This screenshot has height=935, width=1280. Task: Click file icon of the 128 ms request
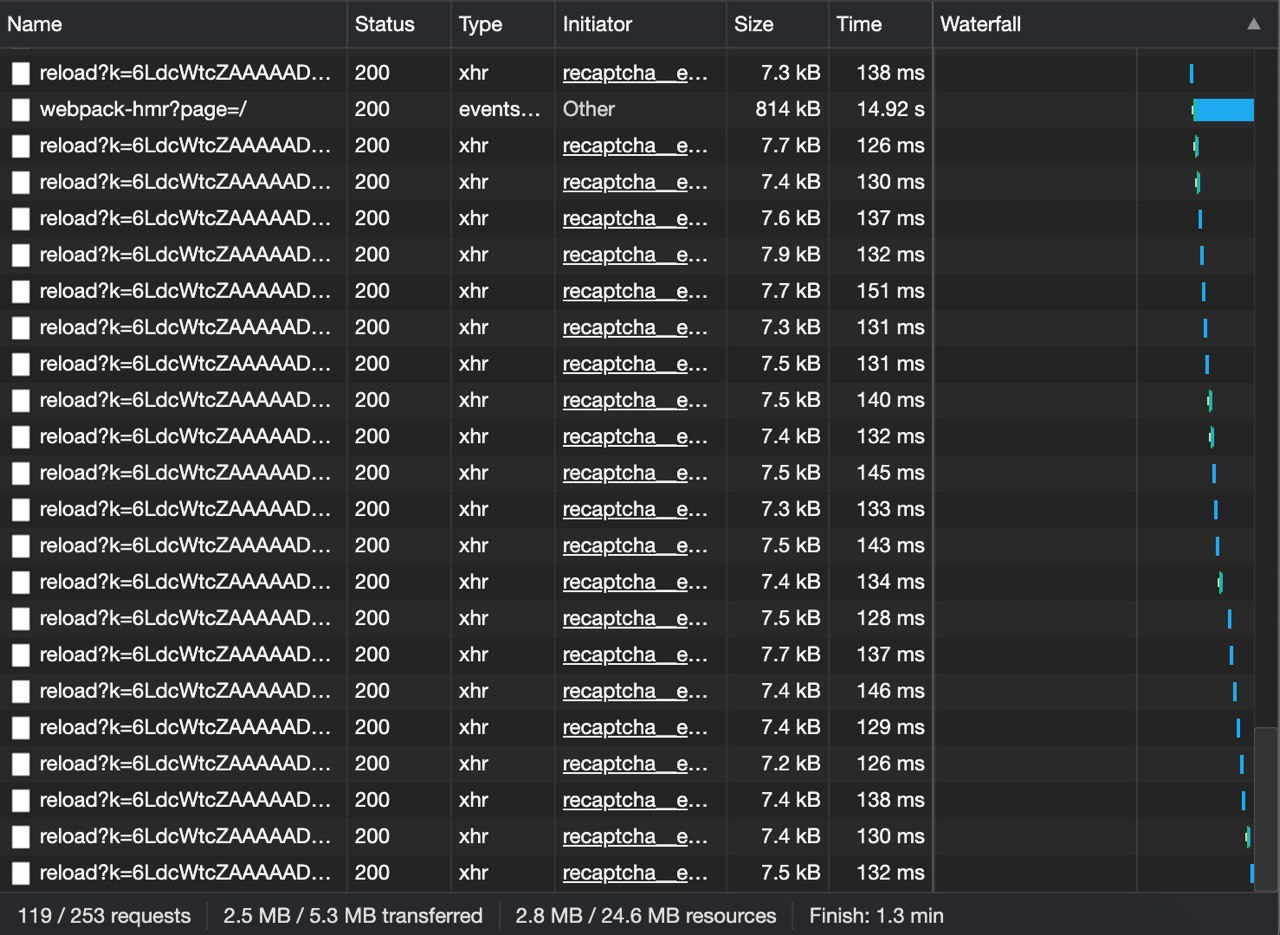[x=21, y=618]
